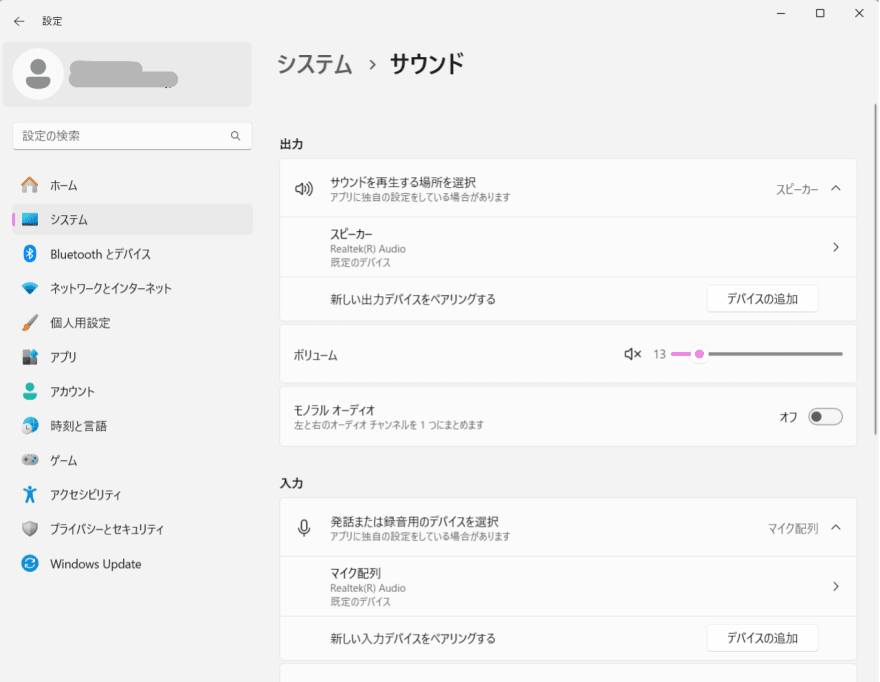
Task: Click デバイスの追加 for input devices
Action: click(x=762, y=638)
